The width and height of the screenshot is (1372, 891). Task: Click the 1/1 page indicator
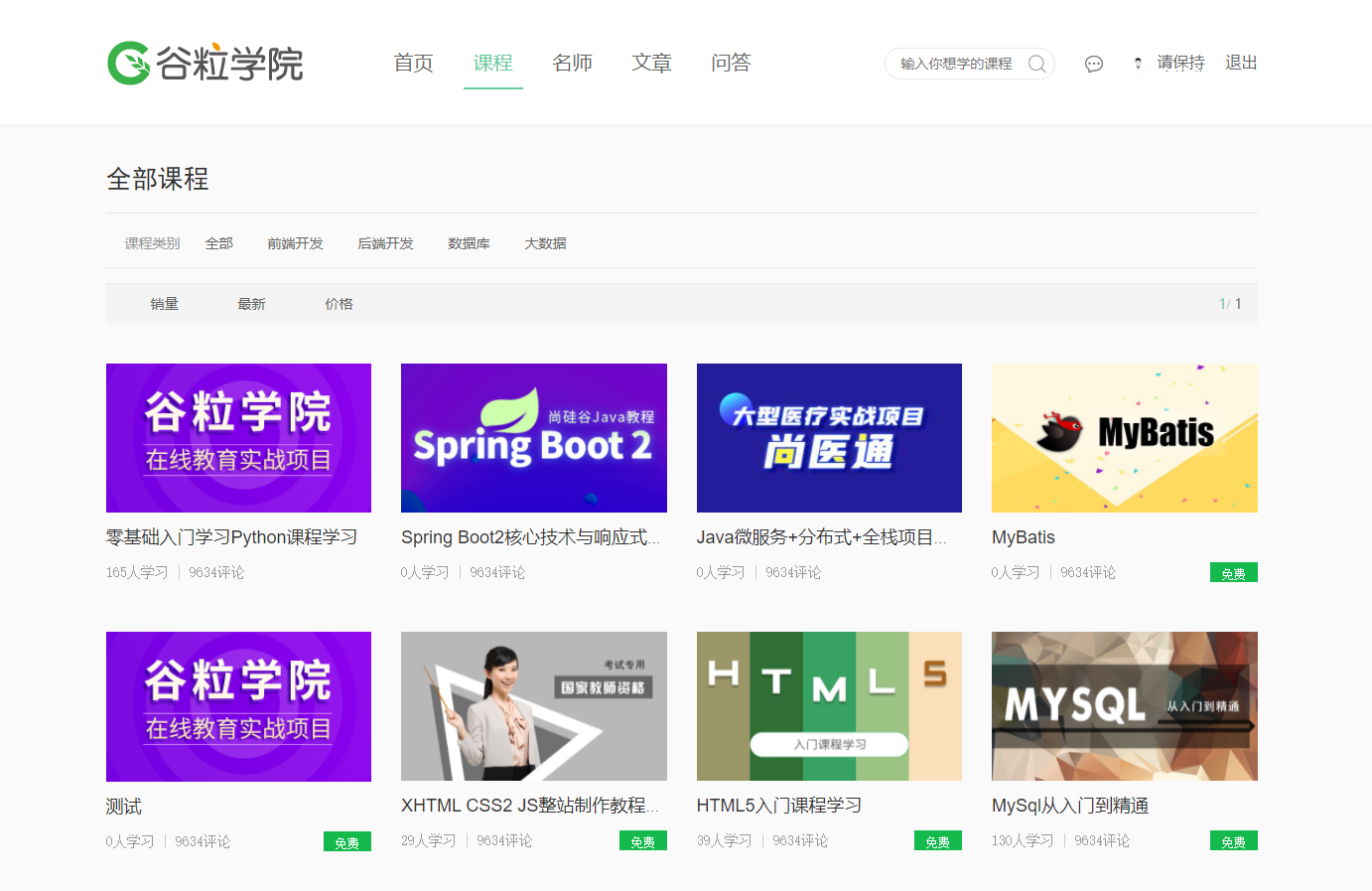1231,304
